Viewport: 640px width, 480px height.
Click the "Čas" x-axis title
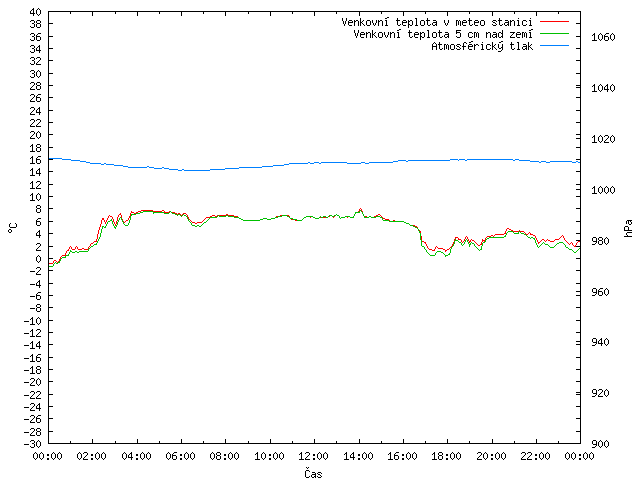pos(313,473)
